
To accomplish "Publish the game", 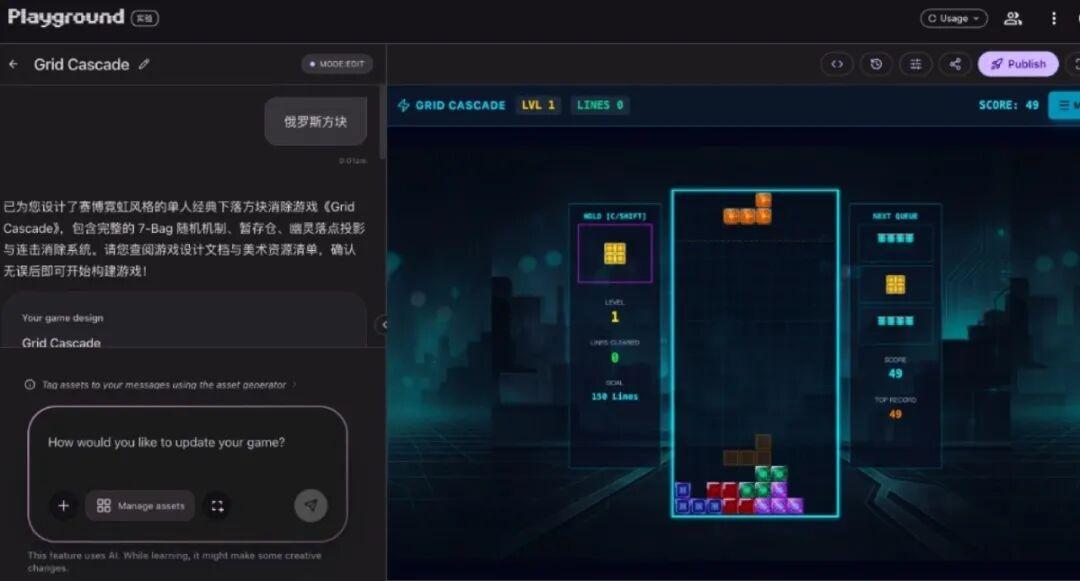I will point(1018,64).
